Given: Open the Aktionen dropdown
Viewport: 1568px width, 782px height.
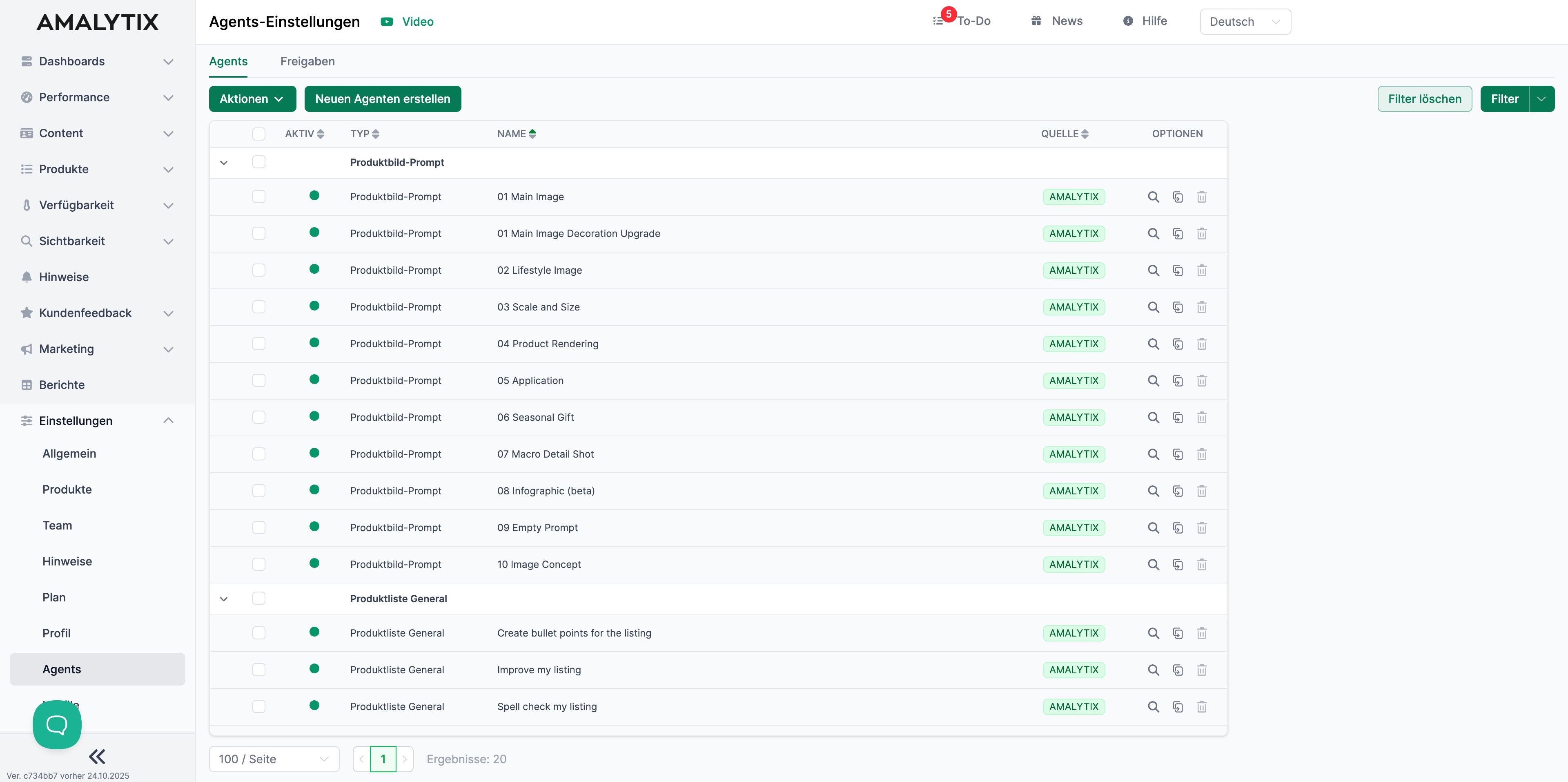Looking at the screenshot, I should [x=252, y=98].
